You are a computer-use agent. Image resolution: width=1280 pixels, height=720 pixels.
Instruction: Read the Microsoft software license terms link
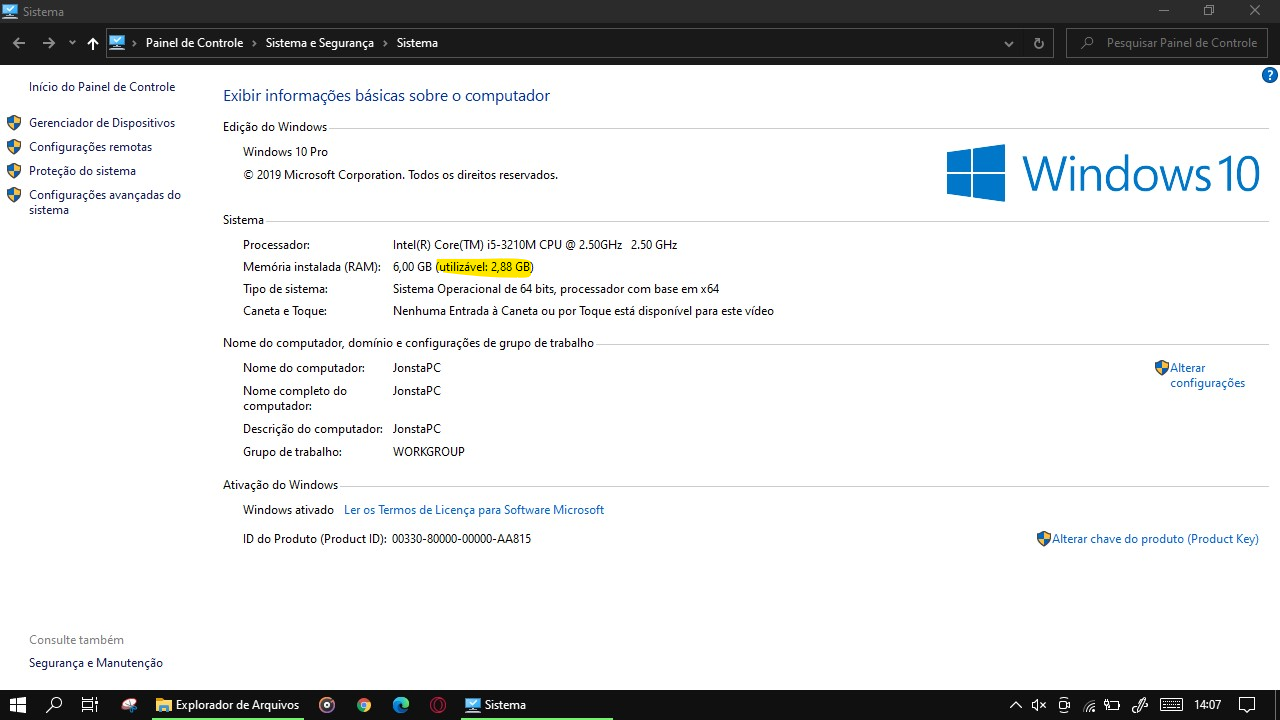pyautogui.click(x=474, y=510)
